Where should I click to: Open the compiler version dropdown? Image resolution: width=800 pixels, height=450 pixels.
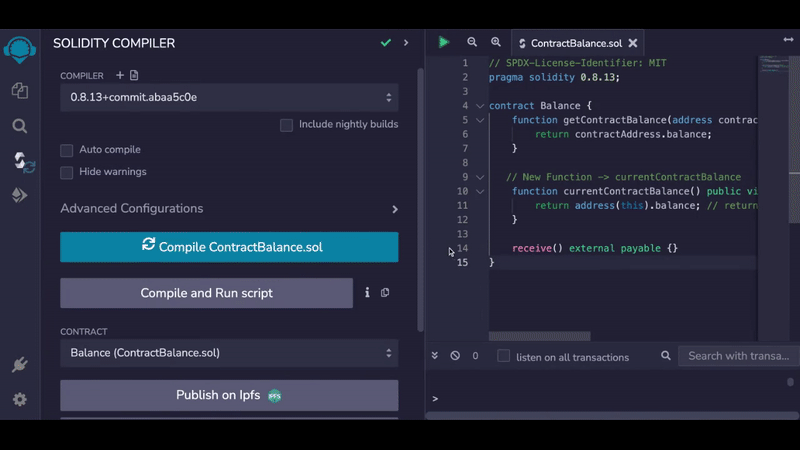pos(229,98)
